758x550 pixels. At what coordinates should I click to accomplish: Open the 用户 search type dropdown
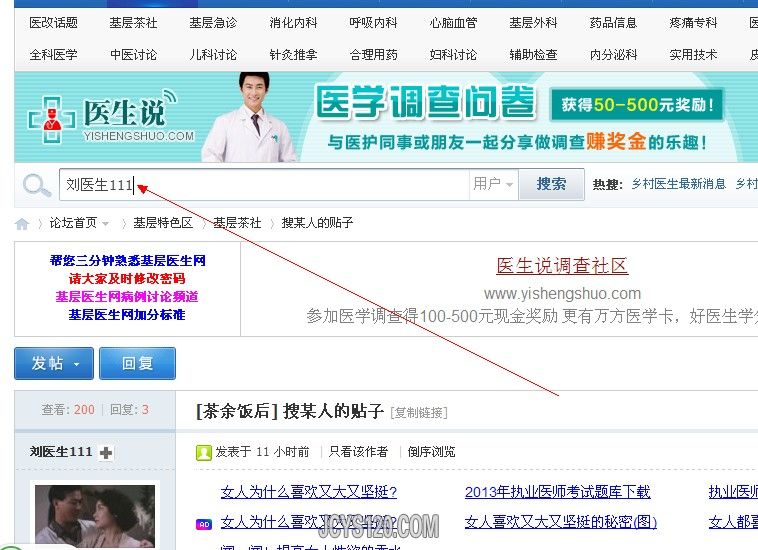pos(493,184)
